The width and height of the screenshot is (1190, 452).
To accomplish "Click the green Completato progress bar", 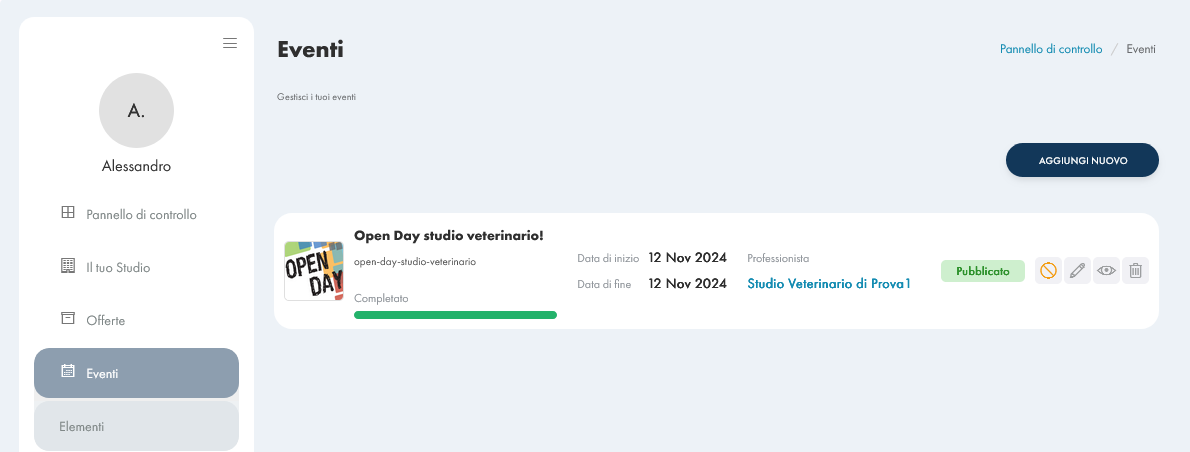I will pos(455,315).
